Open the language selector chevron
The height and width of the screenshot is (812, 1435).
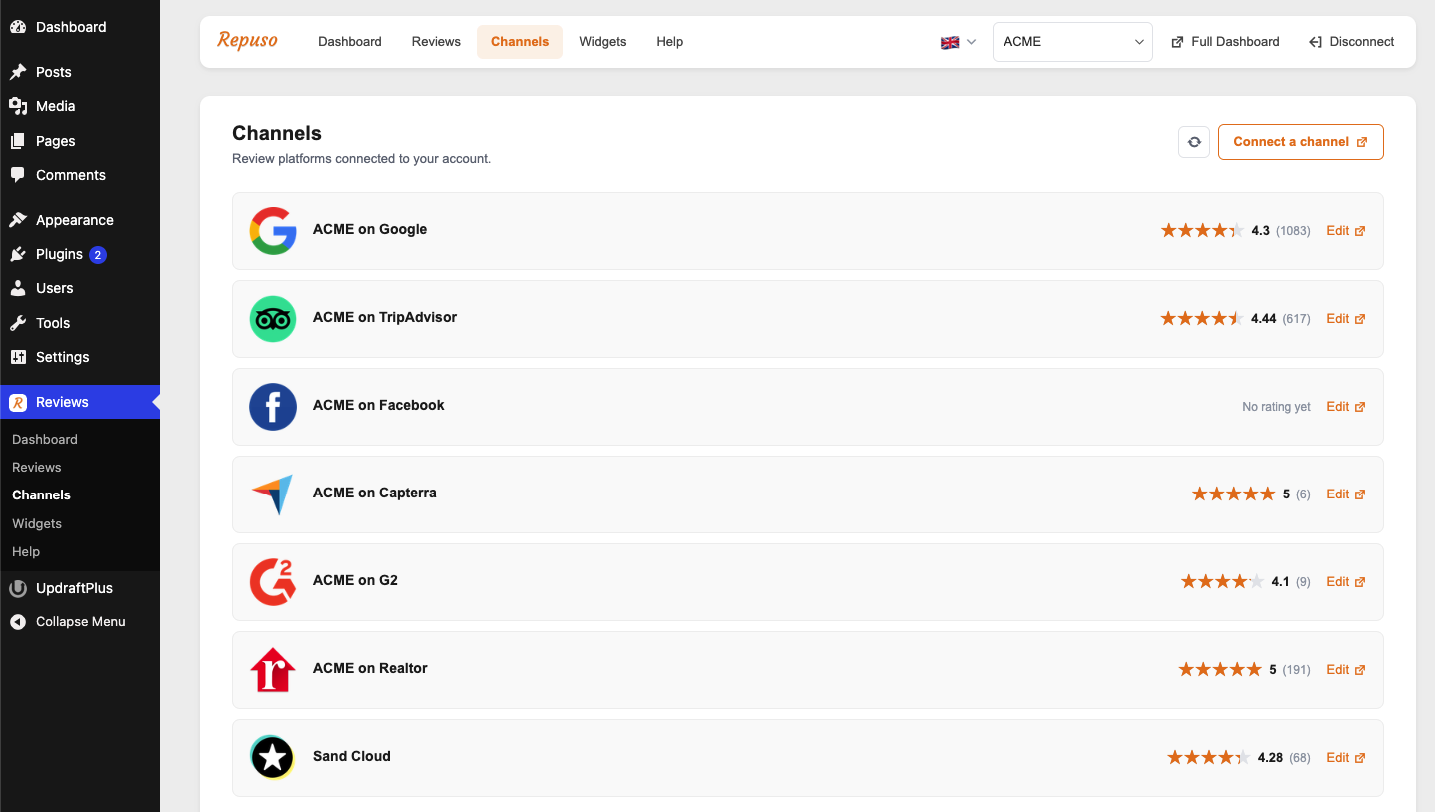(971, 42)
